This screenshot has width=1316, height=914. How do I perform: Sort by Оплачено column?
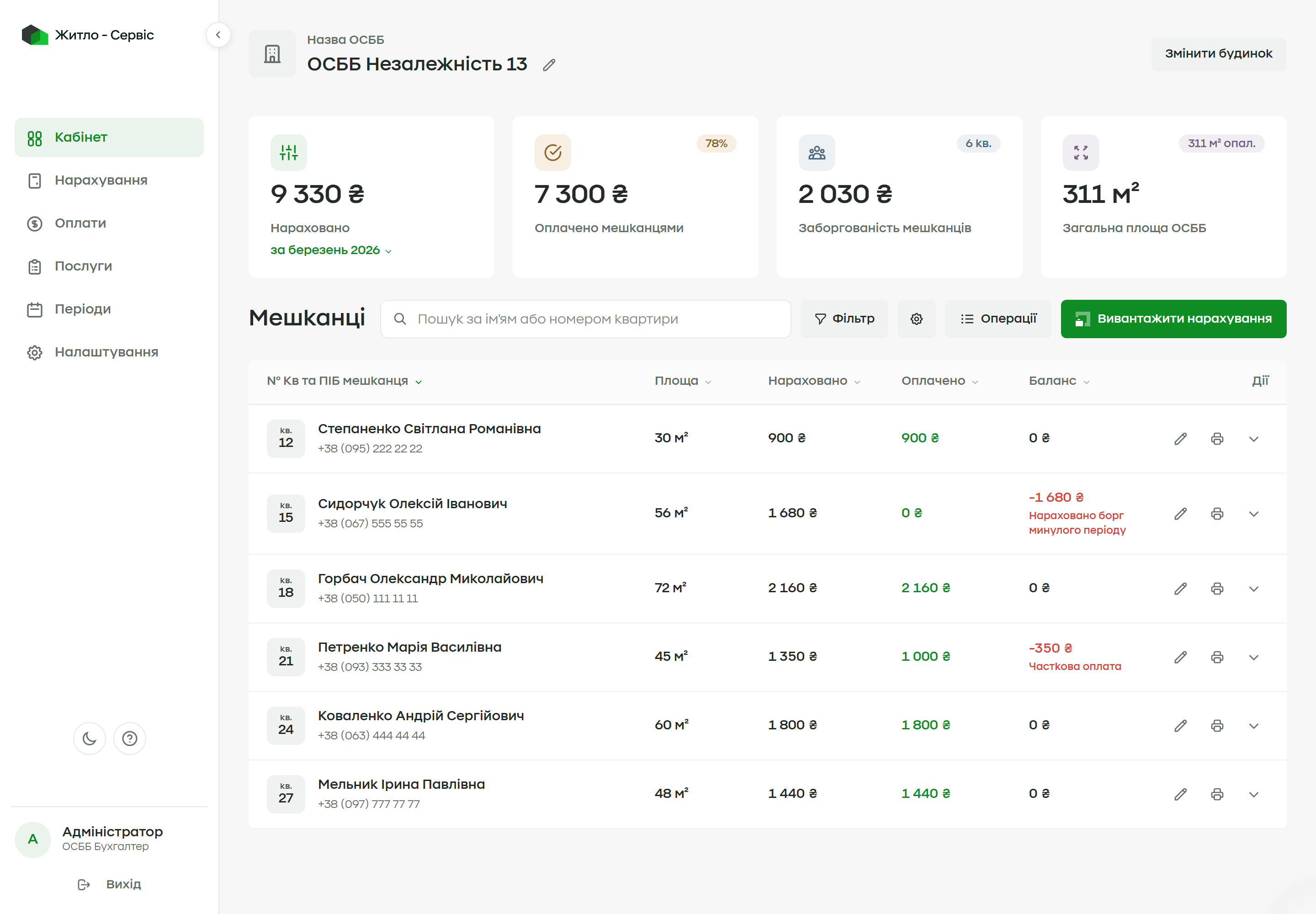click(939, 382)
